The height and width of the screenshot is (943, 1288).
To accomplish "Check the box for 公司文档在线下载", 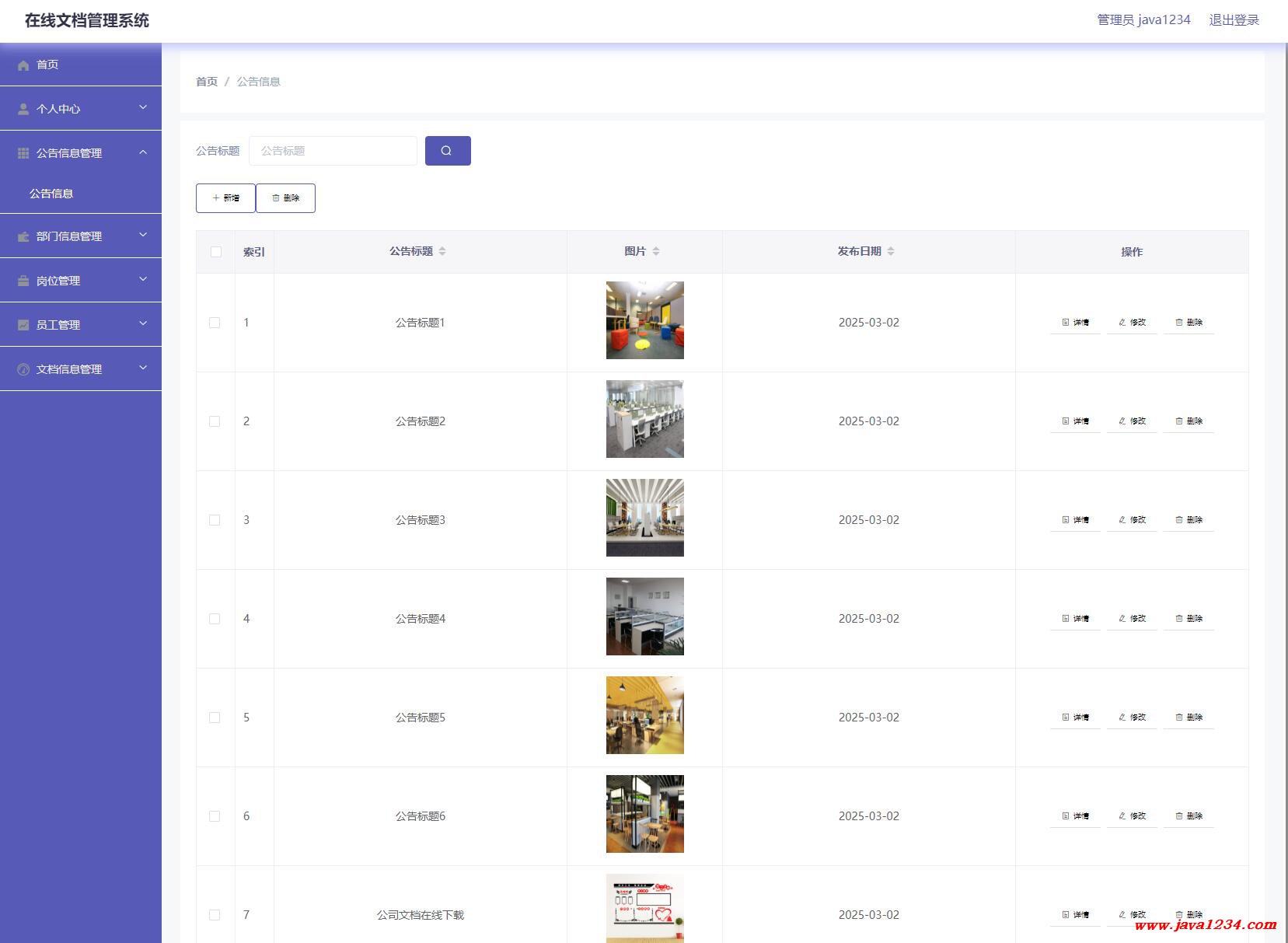I will click(215, 915).
